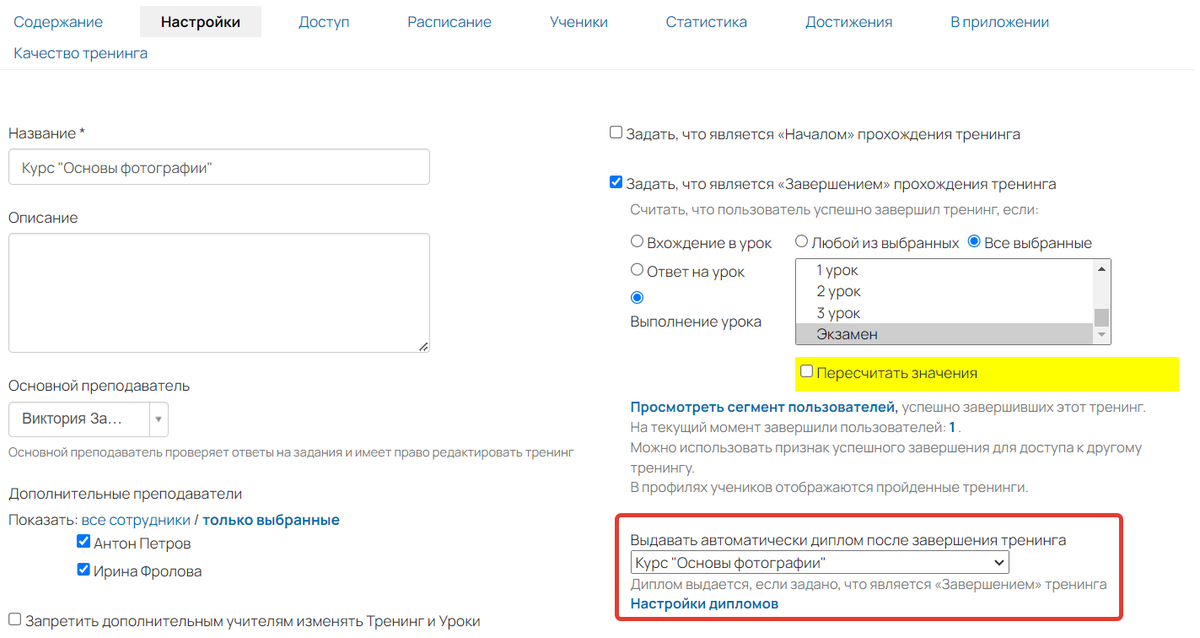Screen dimensions: 1200x638
Task: Check the «Началом» прохождения тренинга option
Action: tap(616, 132)
